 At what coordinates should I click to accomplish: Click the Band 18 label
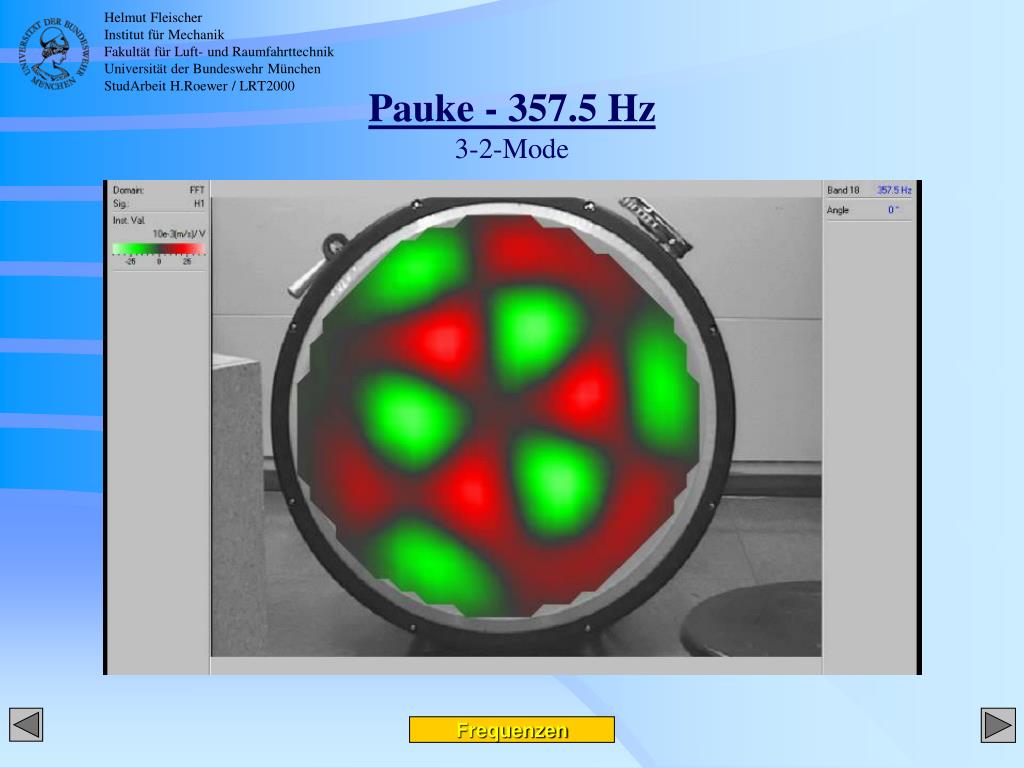click(843, 190)
